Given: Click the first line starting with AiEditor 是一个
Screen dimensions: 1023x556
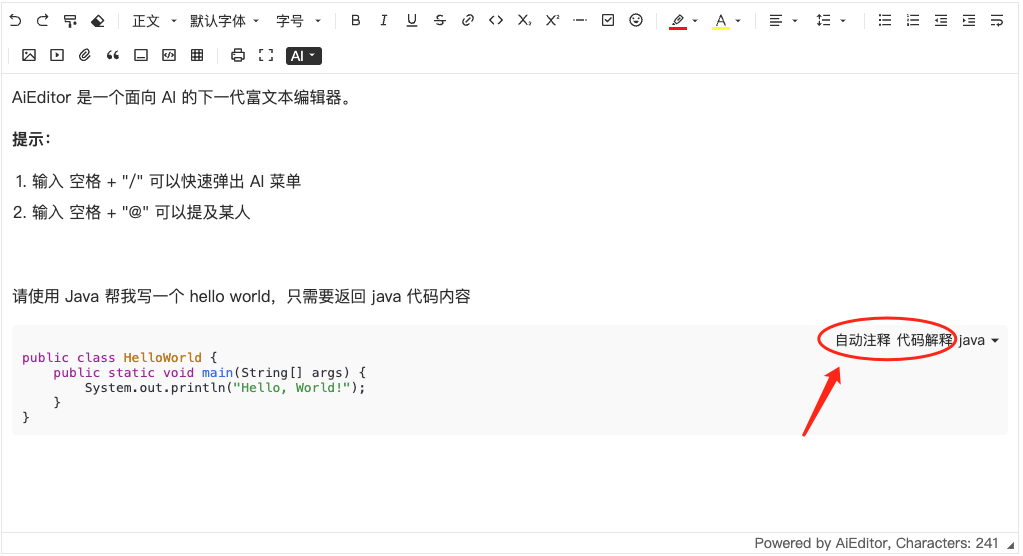Looking at the screenshot, I should [183, 97].
